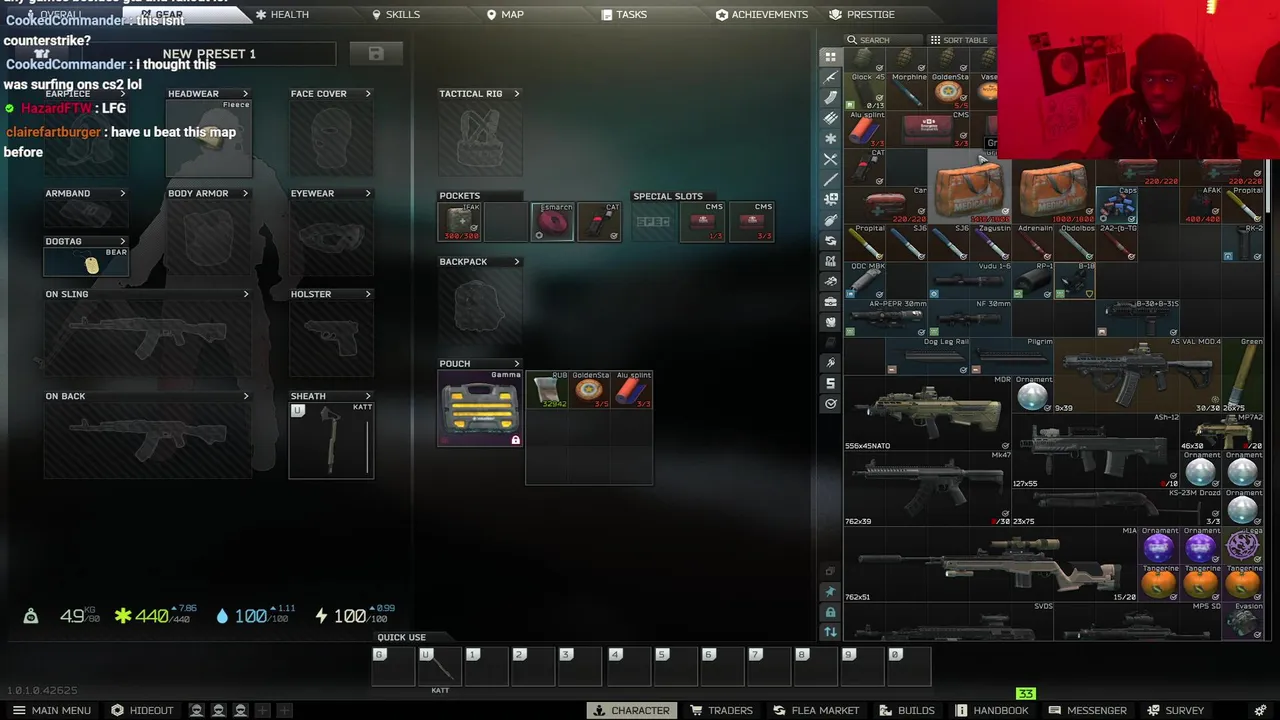Viewport: 1280px width, 720px height.
Task: Open the HEALTH tab
Action: [281, 14]
